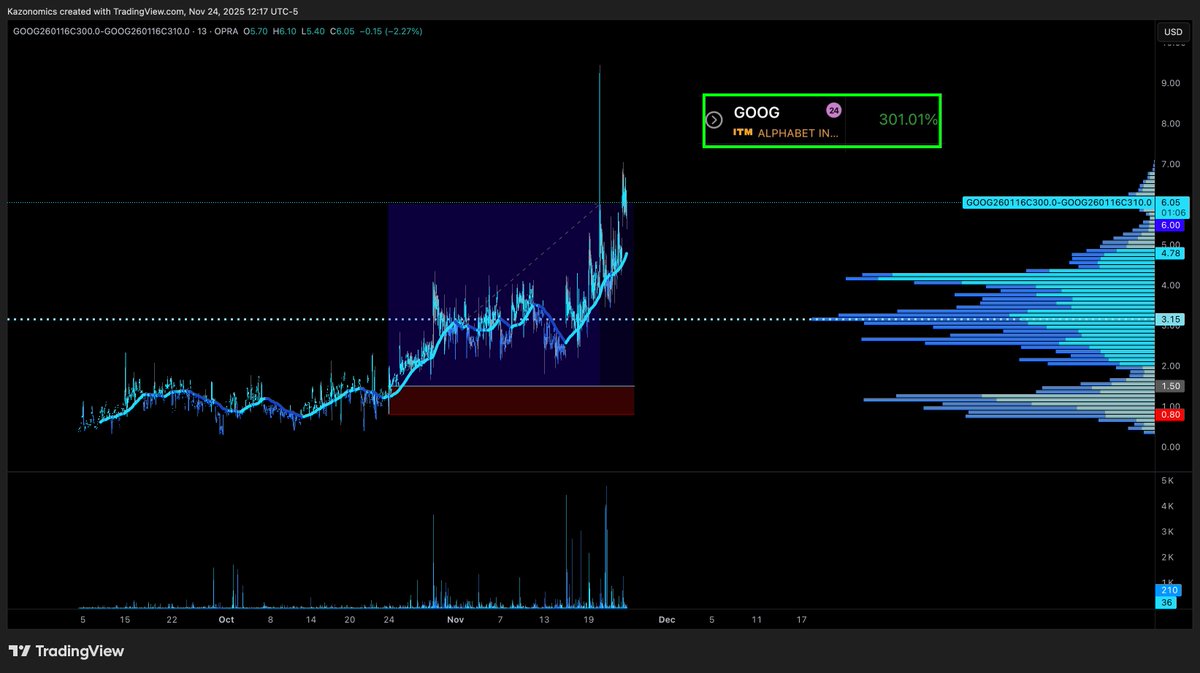Click the purple 24 badge on GOOG
The image size is (1200, 673).
point(833,110)
